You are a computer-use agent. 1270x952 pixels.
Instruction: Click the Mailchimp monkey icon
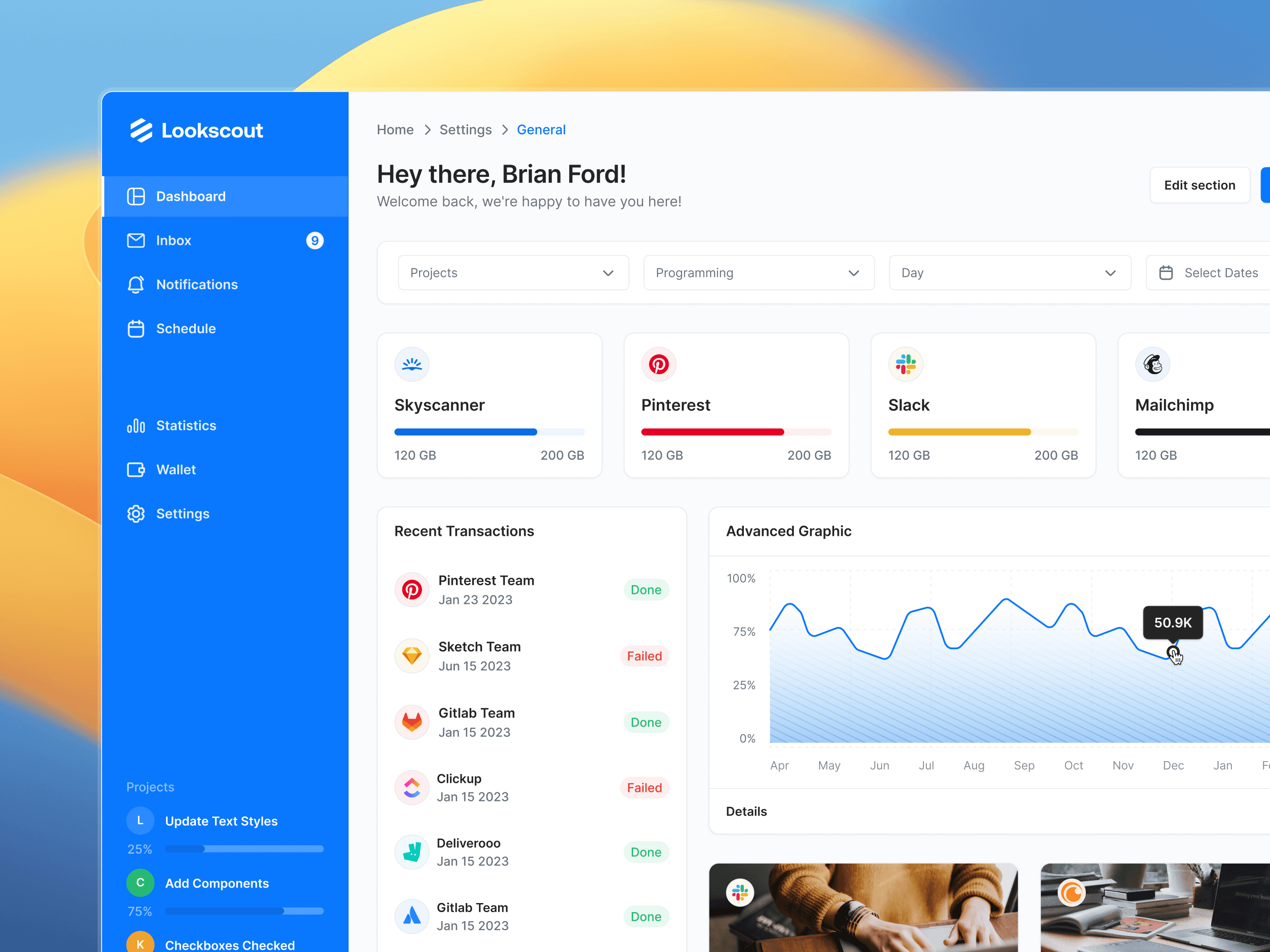1153,364
